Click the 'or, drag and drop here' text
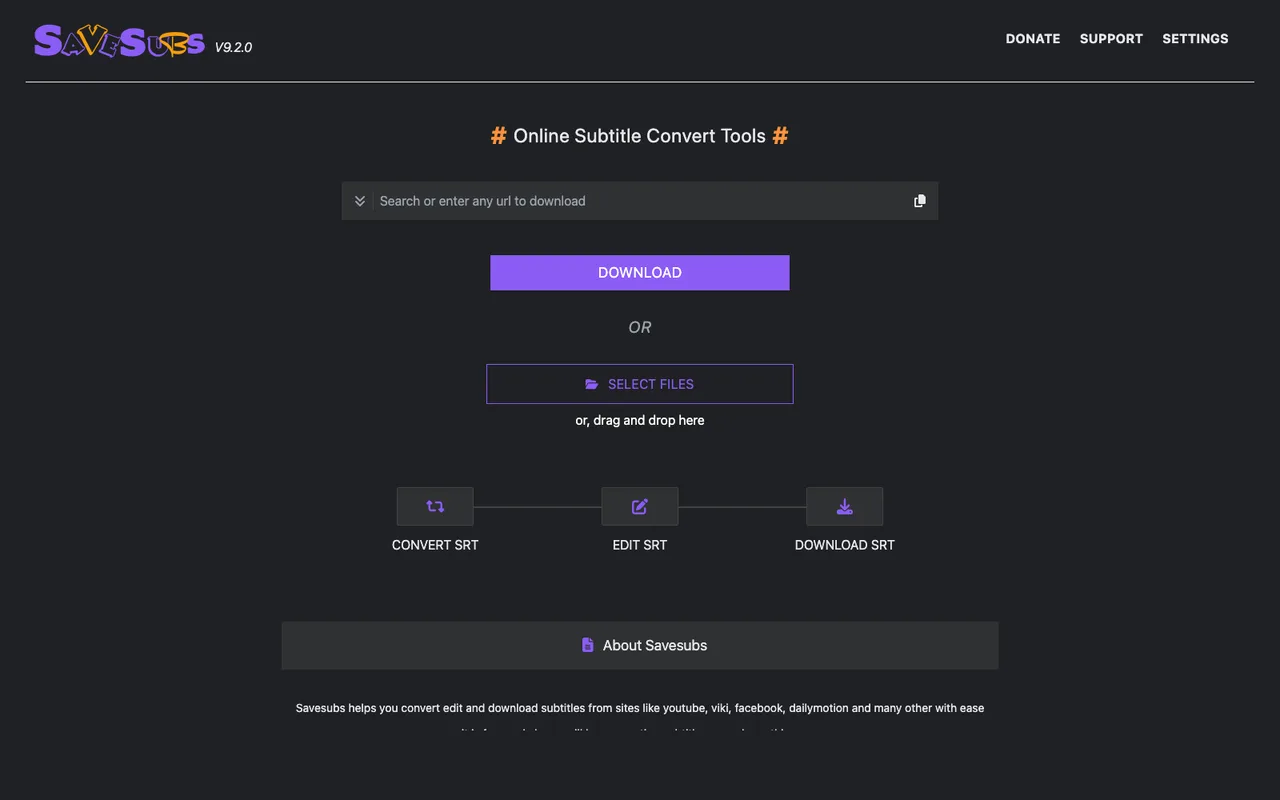 click(640, 421)
